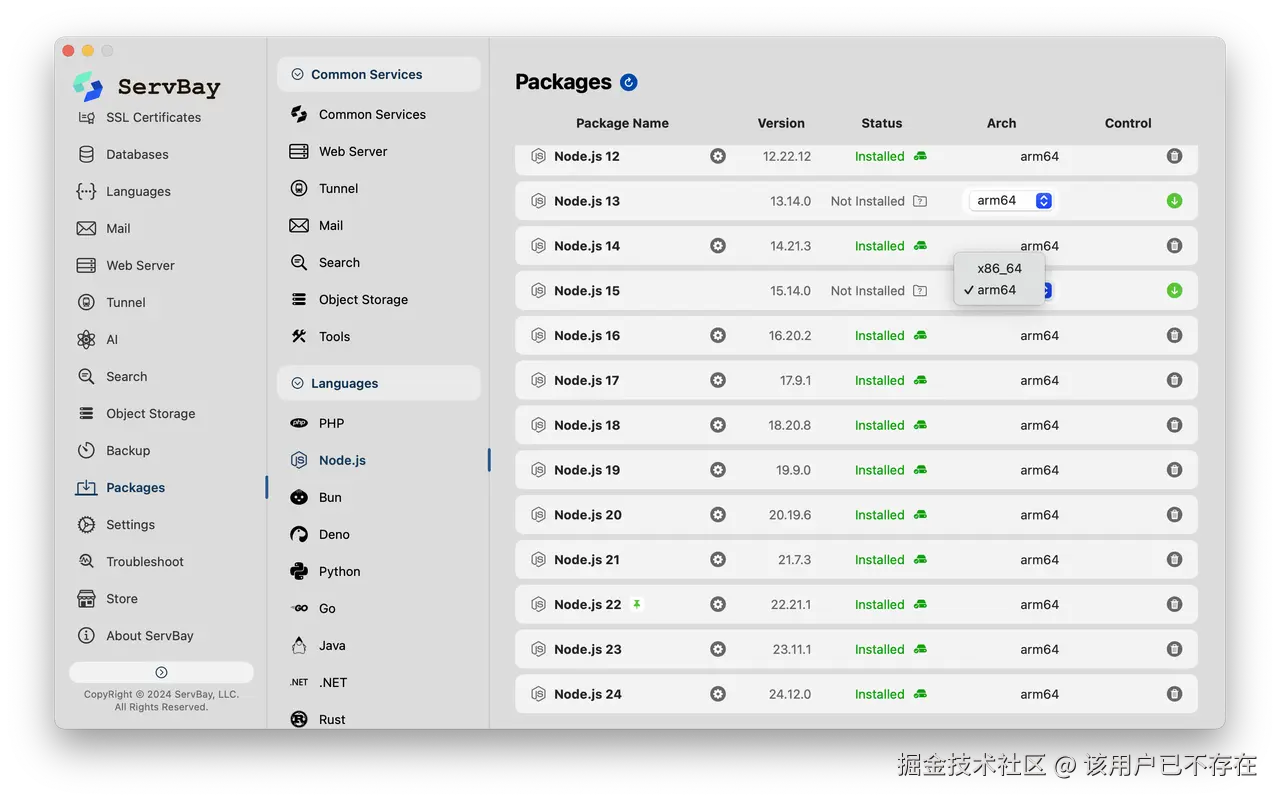1280x801 pixels.
Task: Select Python language packages
Action: 325,571
